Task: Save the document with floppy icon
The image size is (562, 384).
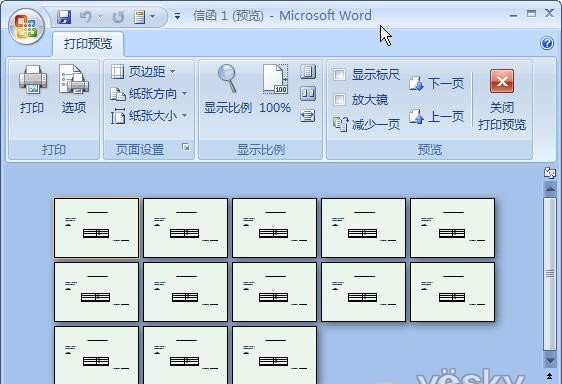Action: click(x=64, y=16)
